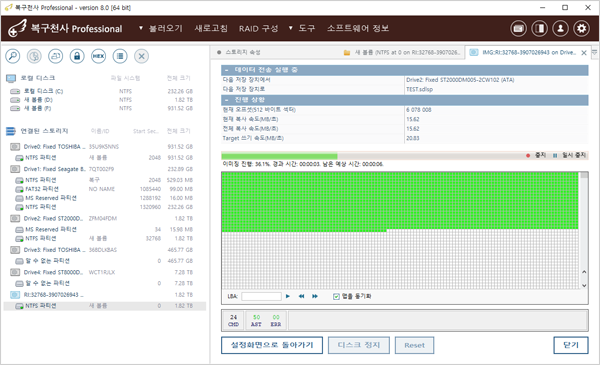Click the greyed X icon in left toolbar

pyautogui.click(x=141, y=56)
